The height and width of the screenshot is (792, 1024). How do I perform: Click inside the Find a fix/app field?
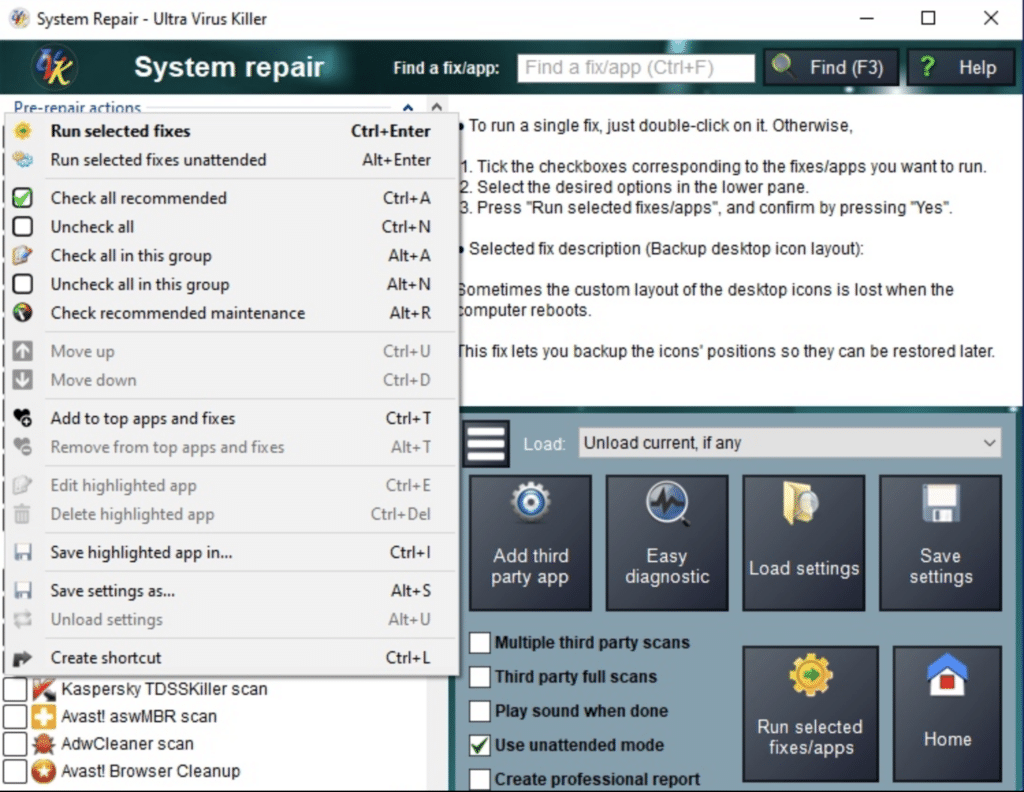(635, 67)
